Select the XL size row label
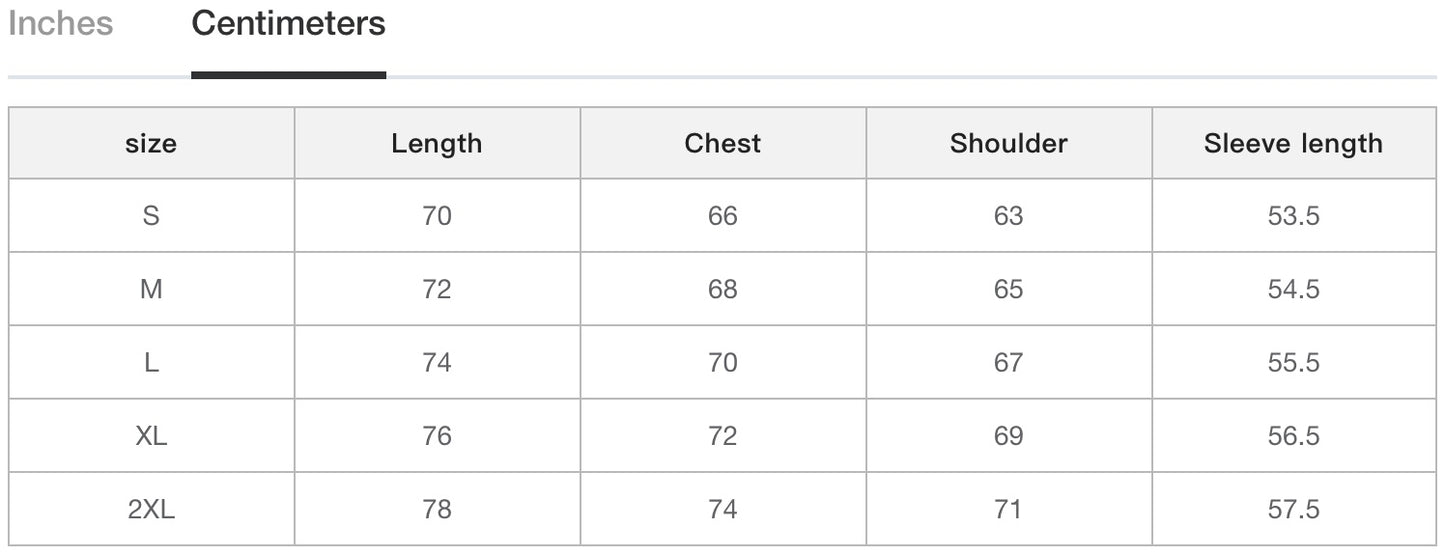This screenshot has width=1445, height=555. point(151,436)
